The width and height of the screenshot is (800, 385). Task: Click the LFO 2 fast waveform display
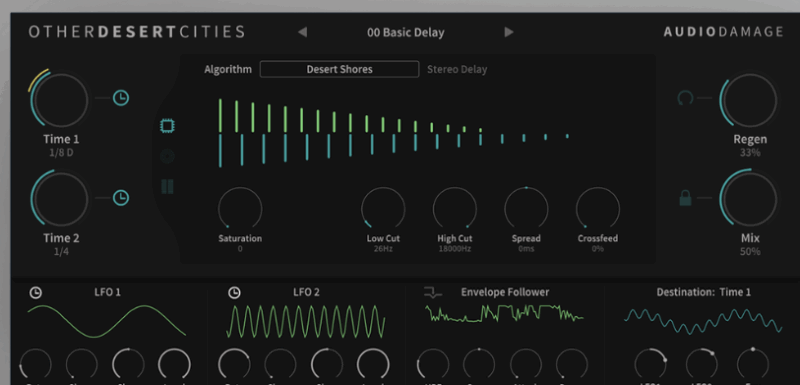306,321
